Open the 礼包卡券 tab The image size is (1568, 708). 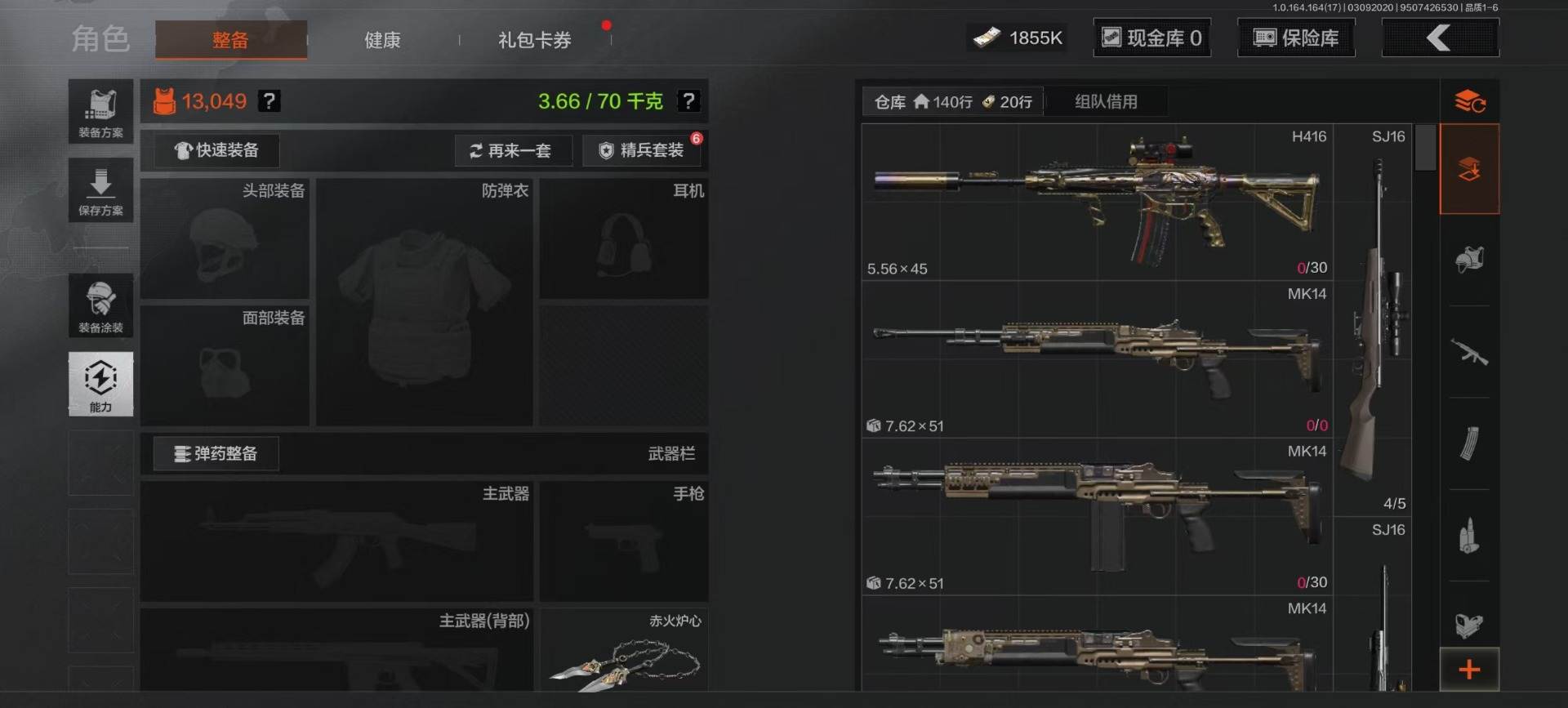click(535, 40)
